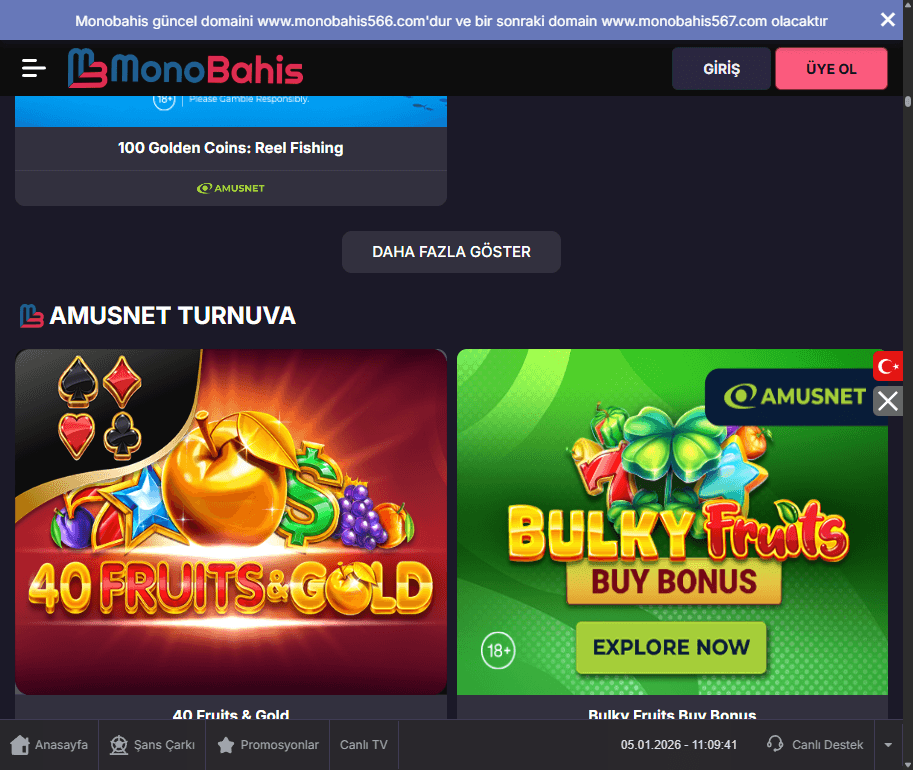Click the page vertical scrollbar
Viewport: 913px width, 770px height.
click(x=908, y=102)
